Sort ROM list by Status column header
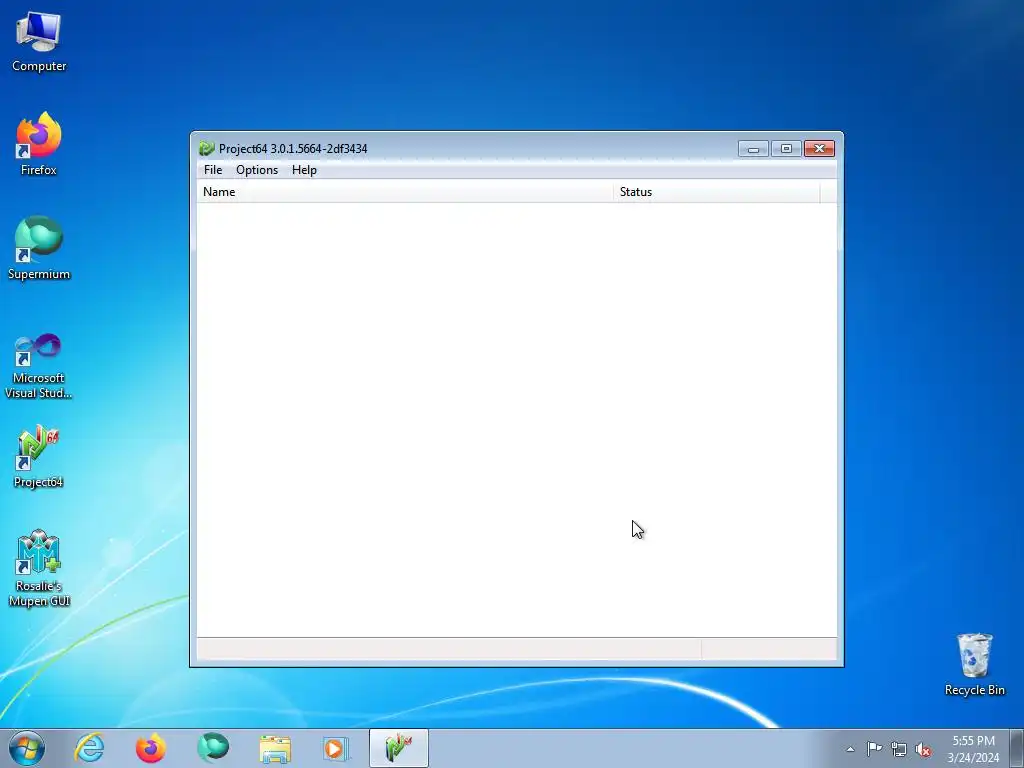Image resolution: width=1024 pixels, height=768 pixels. (x=716, y=192)
